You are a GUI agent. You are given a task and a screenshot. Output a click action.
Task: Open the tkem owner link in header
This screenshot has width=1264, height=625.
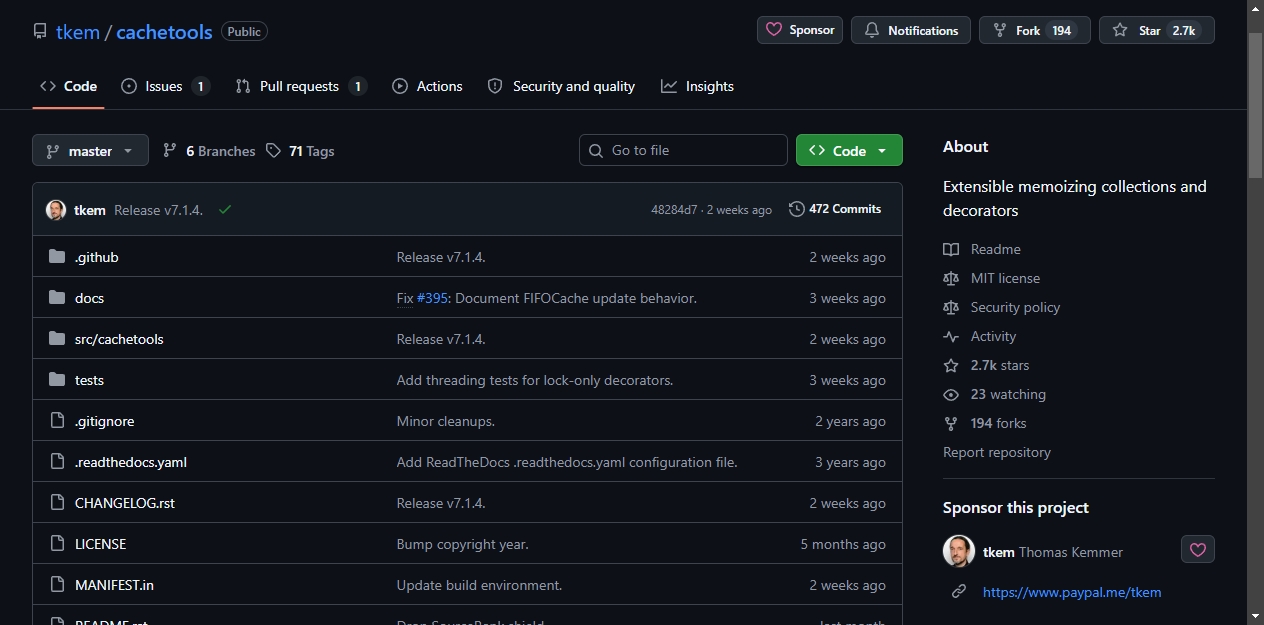tap(78, 32)
